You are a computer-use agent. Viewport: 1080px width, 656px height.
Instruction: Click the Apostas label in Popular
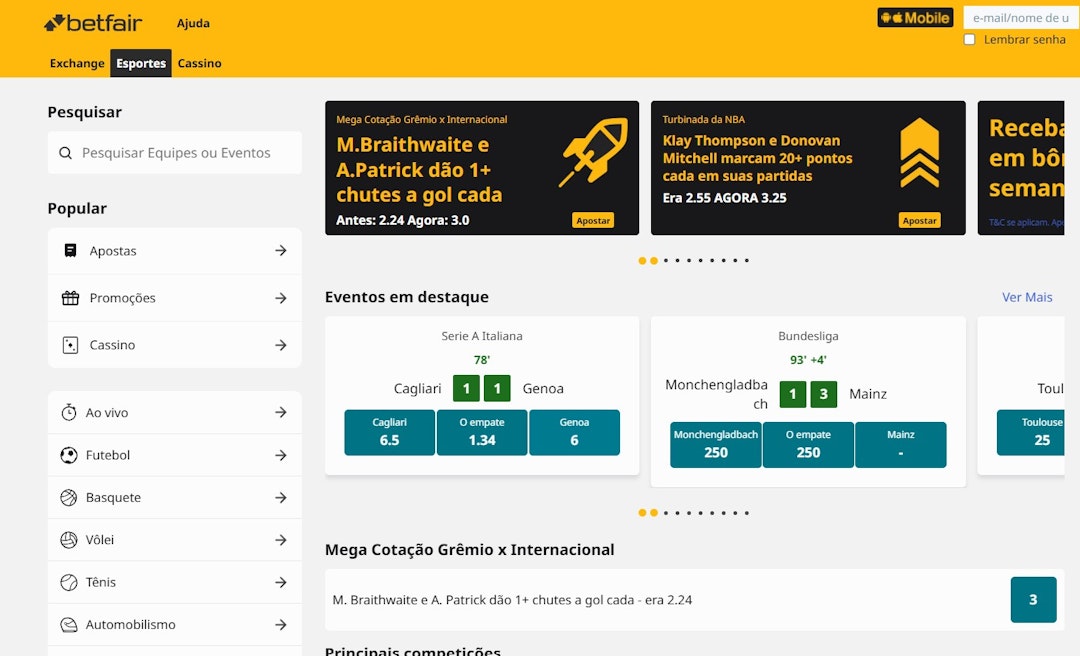coord(113,251)
